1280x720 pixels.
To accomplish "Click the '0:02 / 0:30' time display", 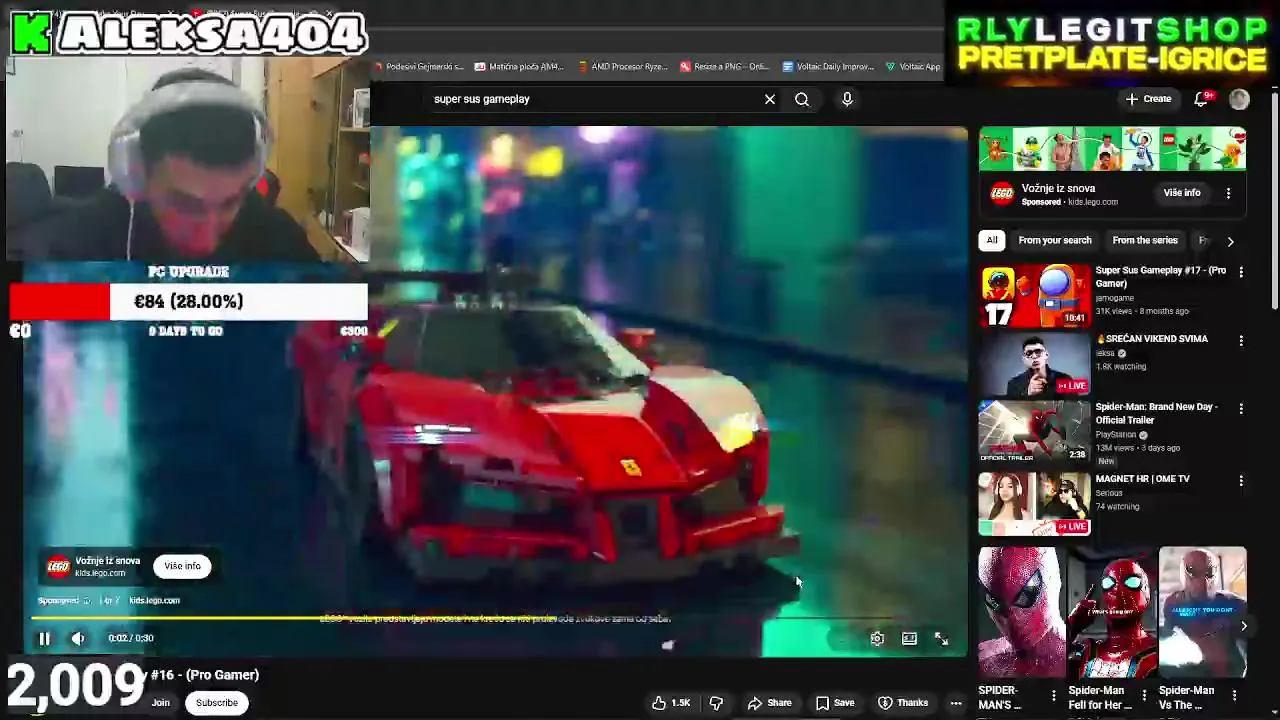I will 131,638.
